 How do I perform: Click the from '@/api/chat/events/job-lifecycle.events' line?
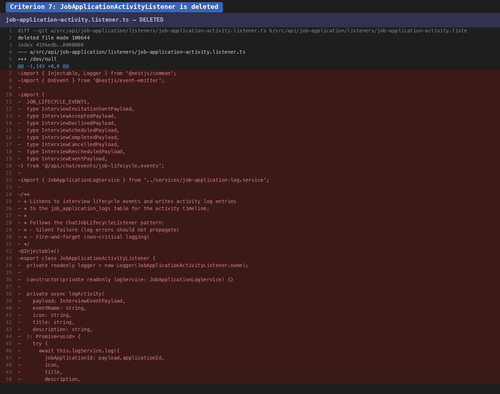pos(91,166)
